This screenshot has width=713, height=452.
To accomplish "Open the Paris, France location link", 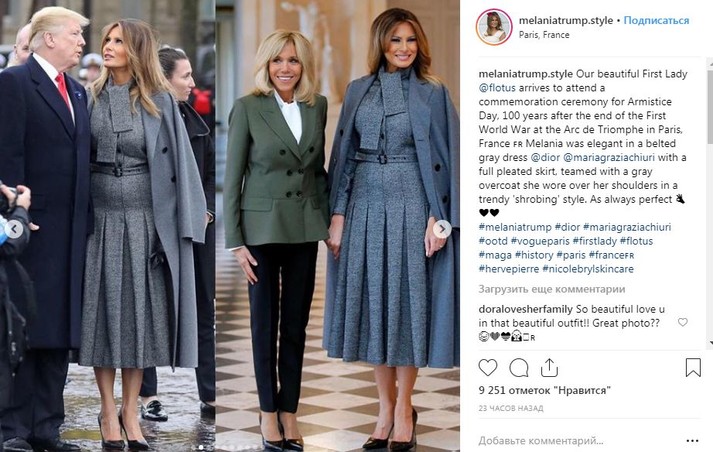I will 544,35.
